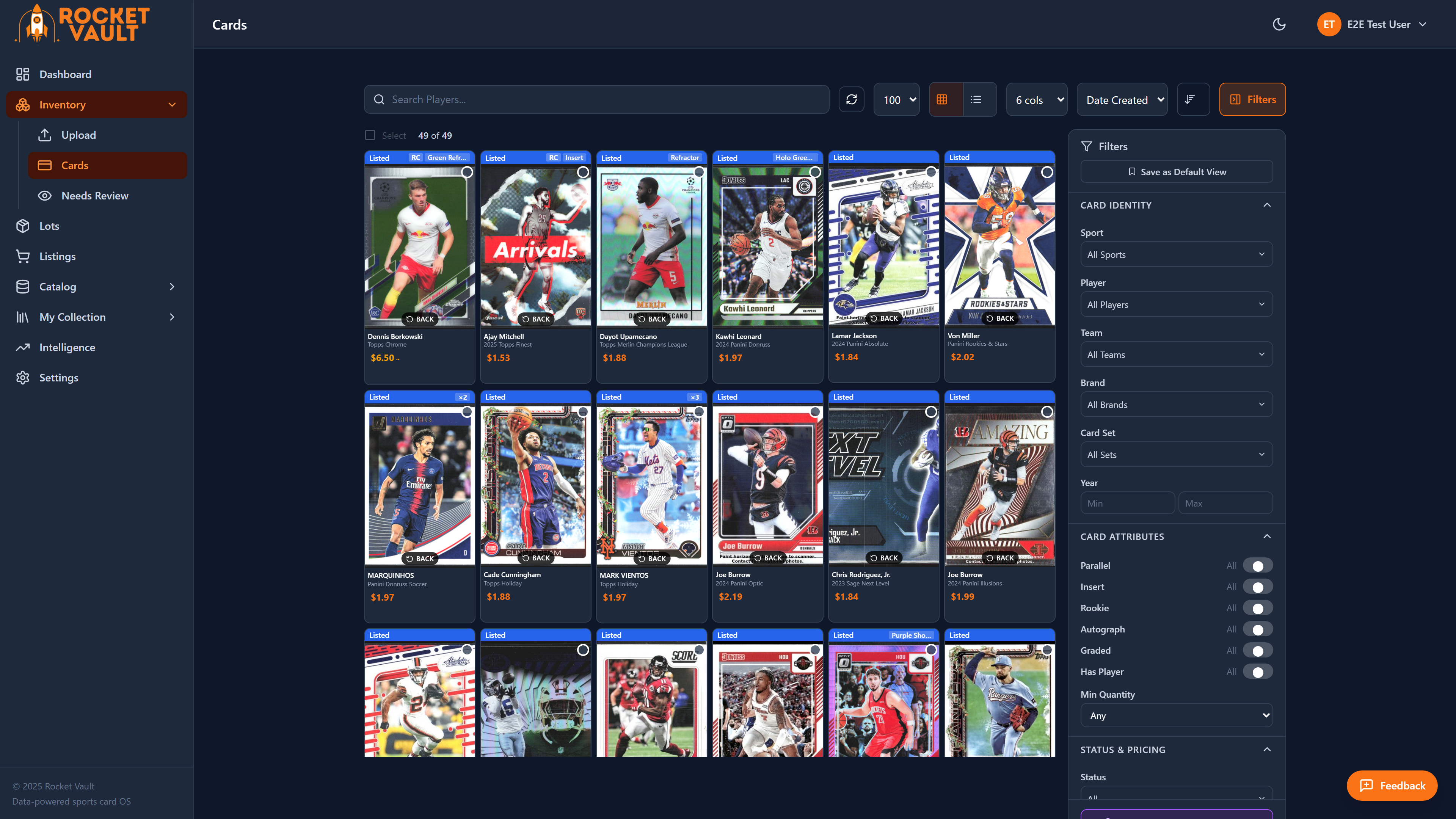Open the Lots section
Viewport: 1456px width, 819px height.
tap(49, 226)
